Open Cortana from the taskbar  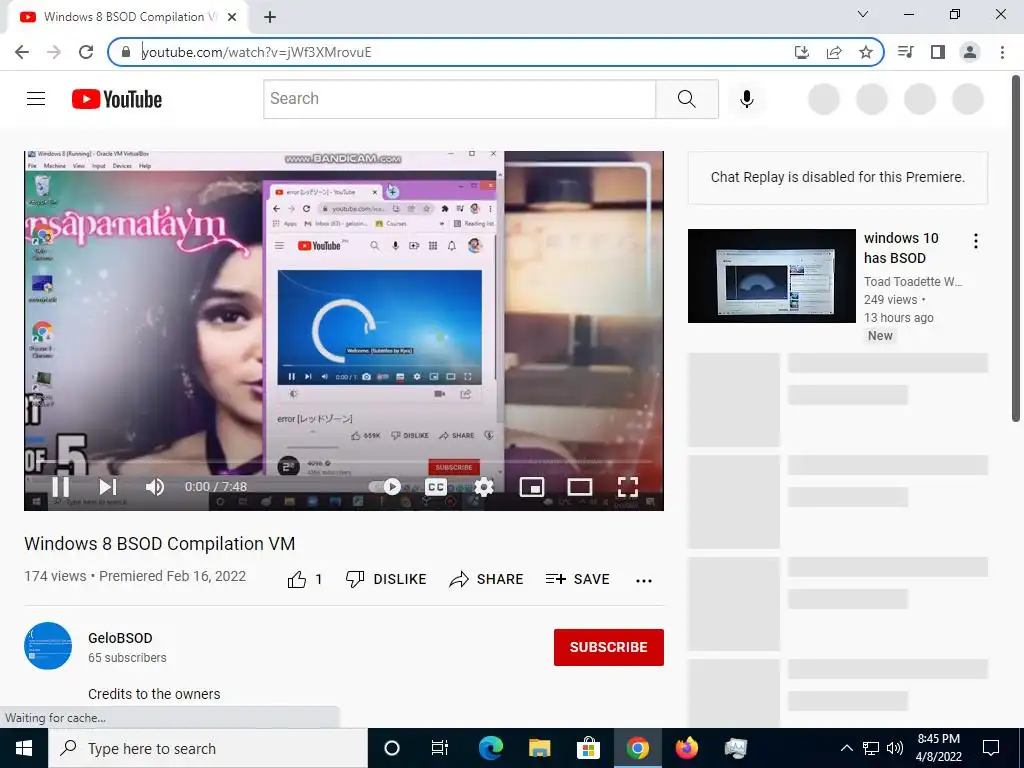tap(391, 748)
